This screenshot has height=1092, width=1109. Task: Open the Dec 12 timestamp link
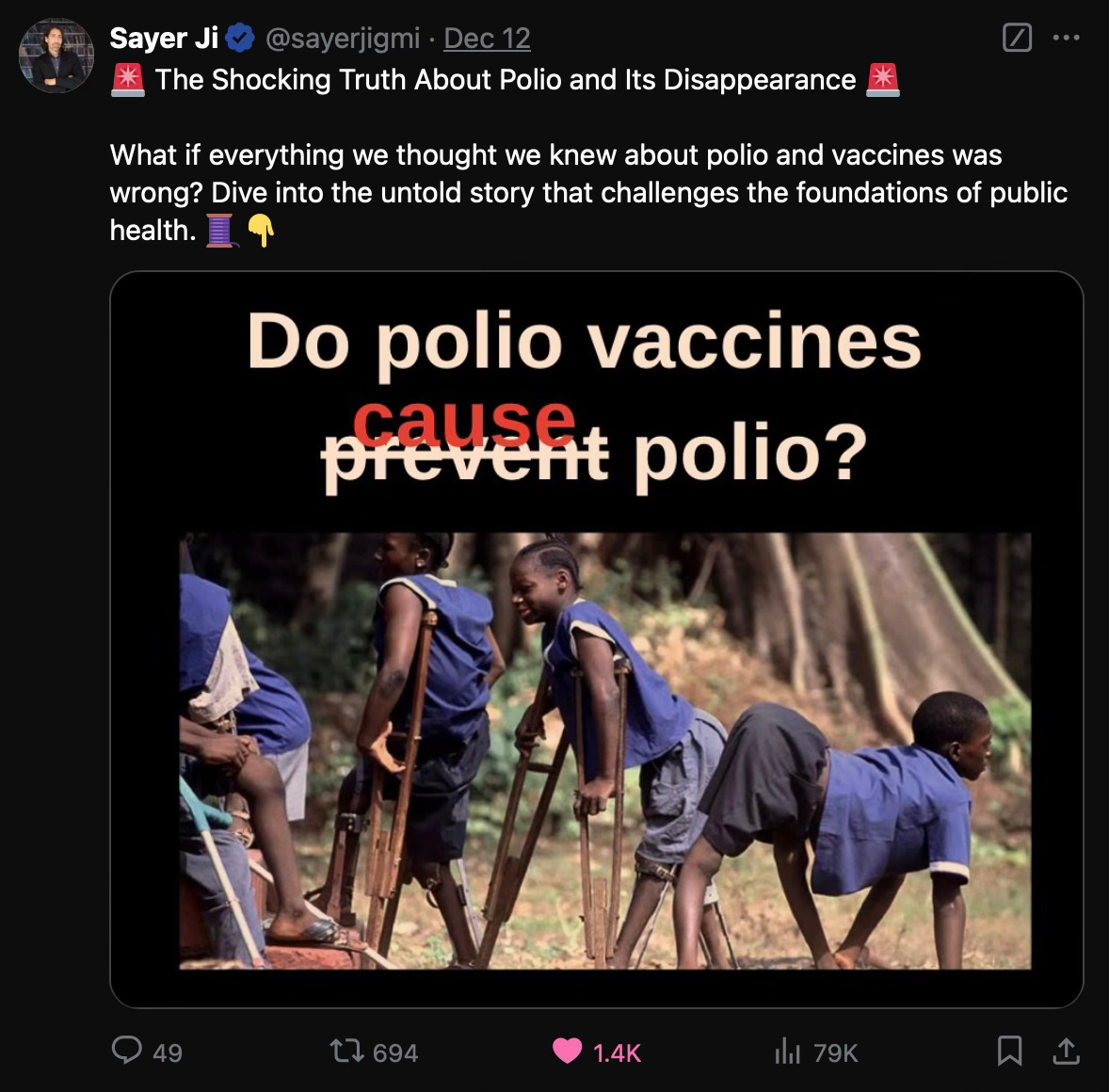[x=487, y=39]
